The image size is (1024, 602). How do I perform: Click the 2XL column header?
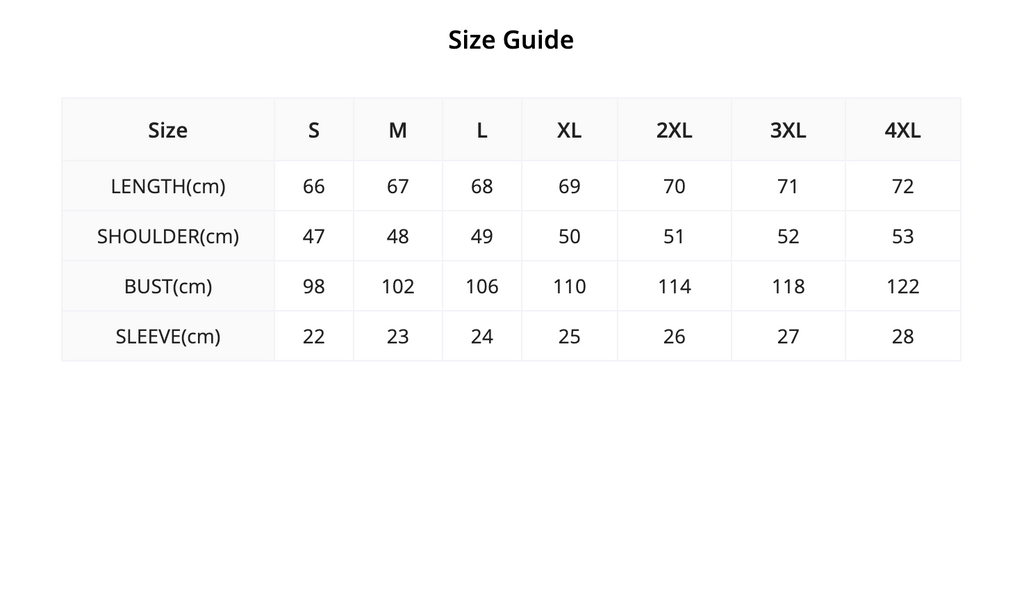(x=674, y=130)
